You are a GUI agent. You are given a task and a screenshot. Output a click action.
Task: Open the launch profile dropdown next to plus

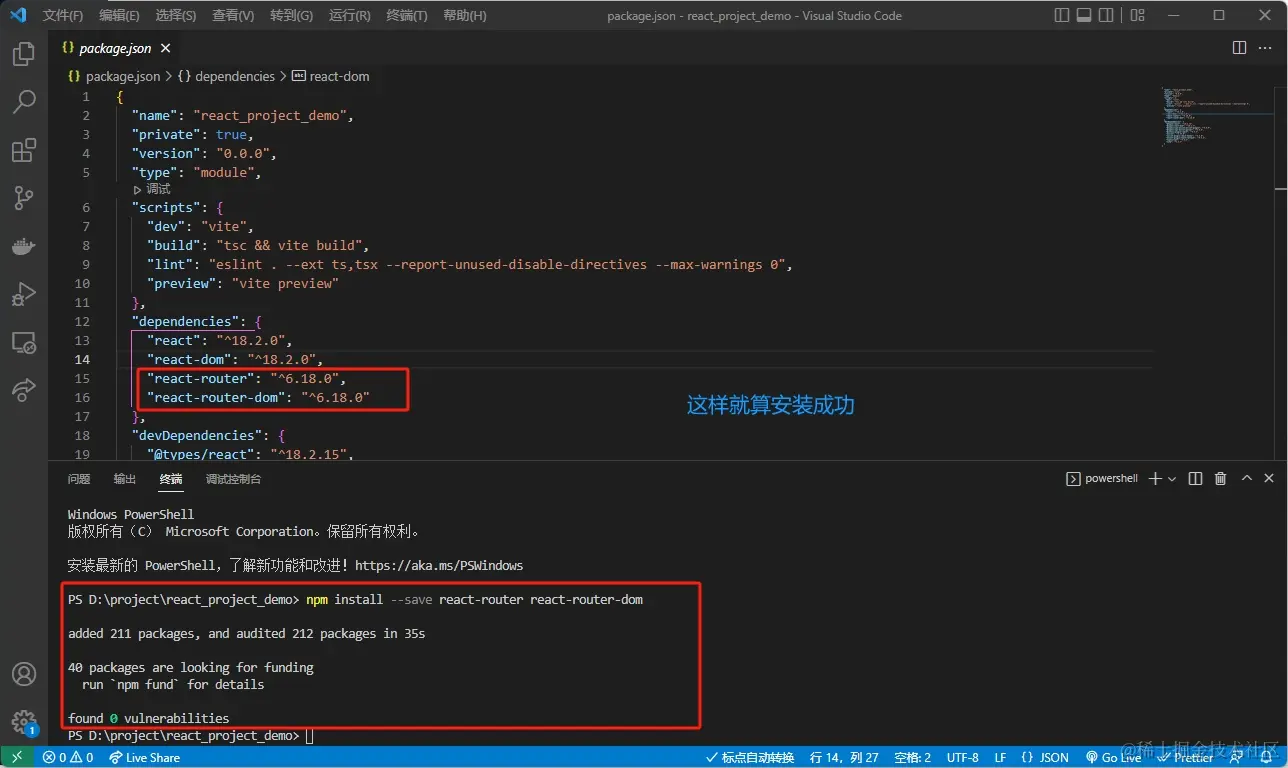click(x=1172, y=479)
